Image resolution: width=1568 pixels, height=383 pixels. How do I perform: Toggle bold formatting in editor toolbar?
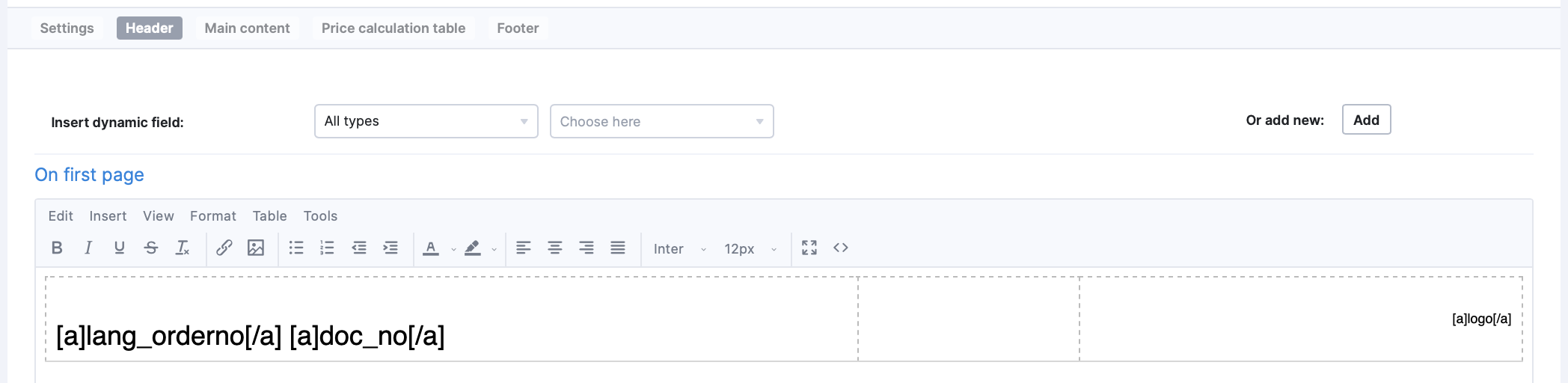(57, 248)
